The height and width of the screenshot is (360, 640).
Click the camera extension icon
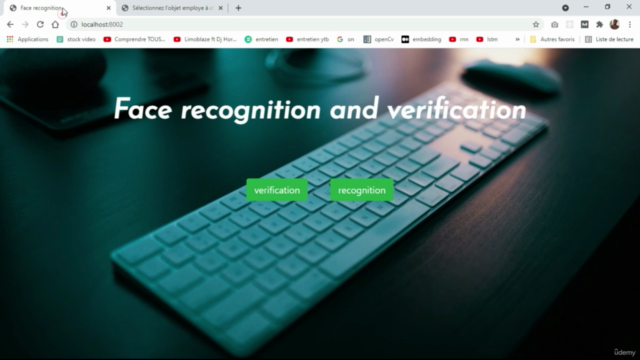pyautogui.click(x=554, y=24)
